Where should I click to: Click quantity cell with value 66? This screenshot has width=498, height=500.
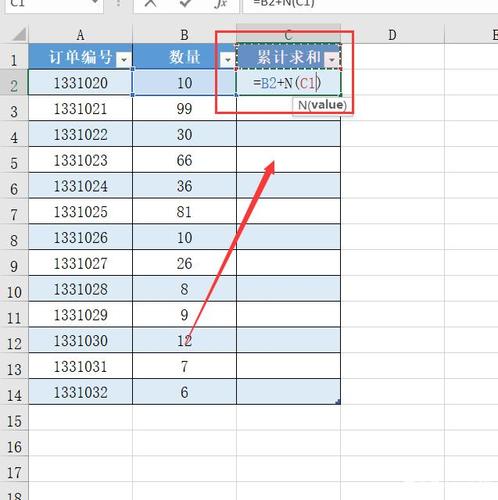pos(184,160)
